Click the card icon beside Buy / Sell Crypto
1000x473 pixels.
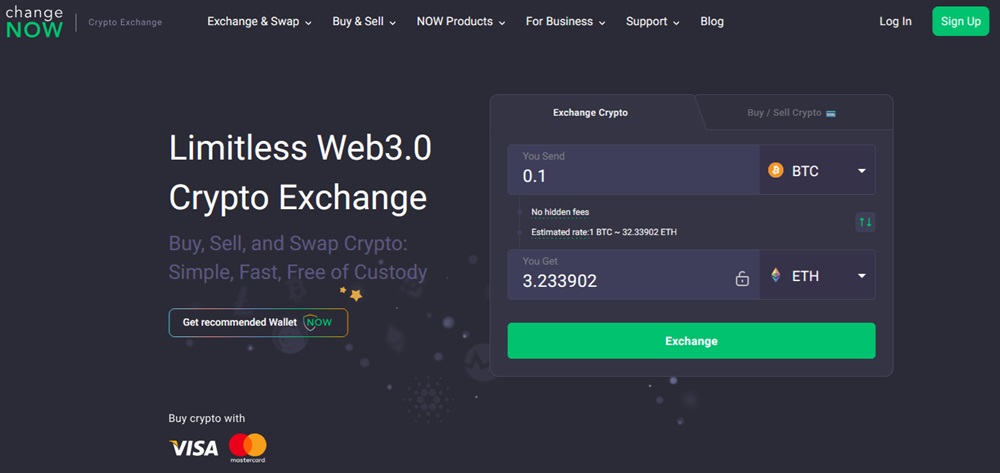(x=831, y=113)
